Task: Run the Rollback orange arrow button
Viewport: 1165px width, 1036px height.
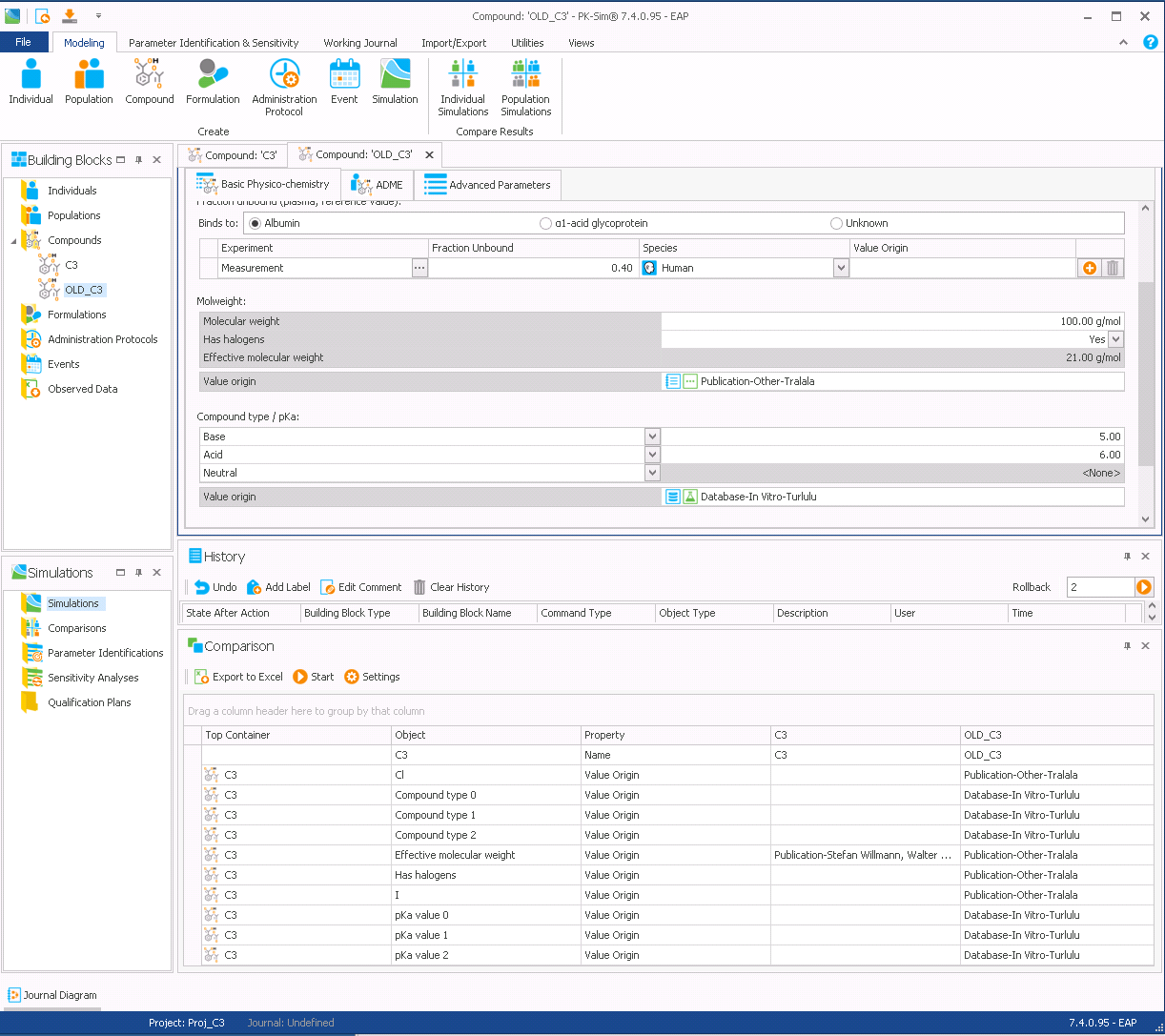Action: click(1144, 587)
